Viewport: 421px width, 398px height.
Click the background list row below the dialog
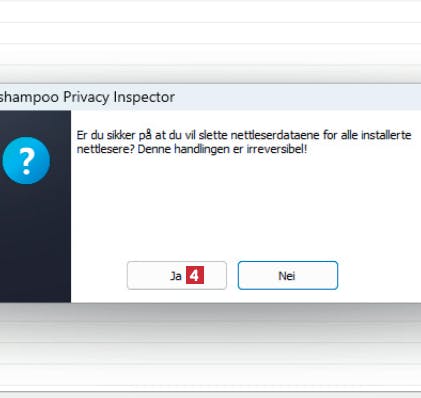coord(210,353)
